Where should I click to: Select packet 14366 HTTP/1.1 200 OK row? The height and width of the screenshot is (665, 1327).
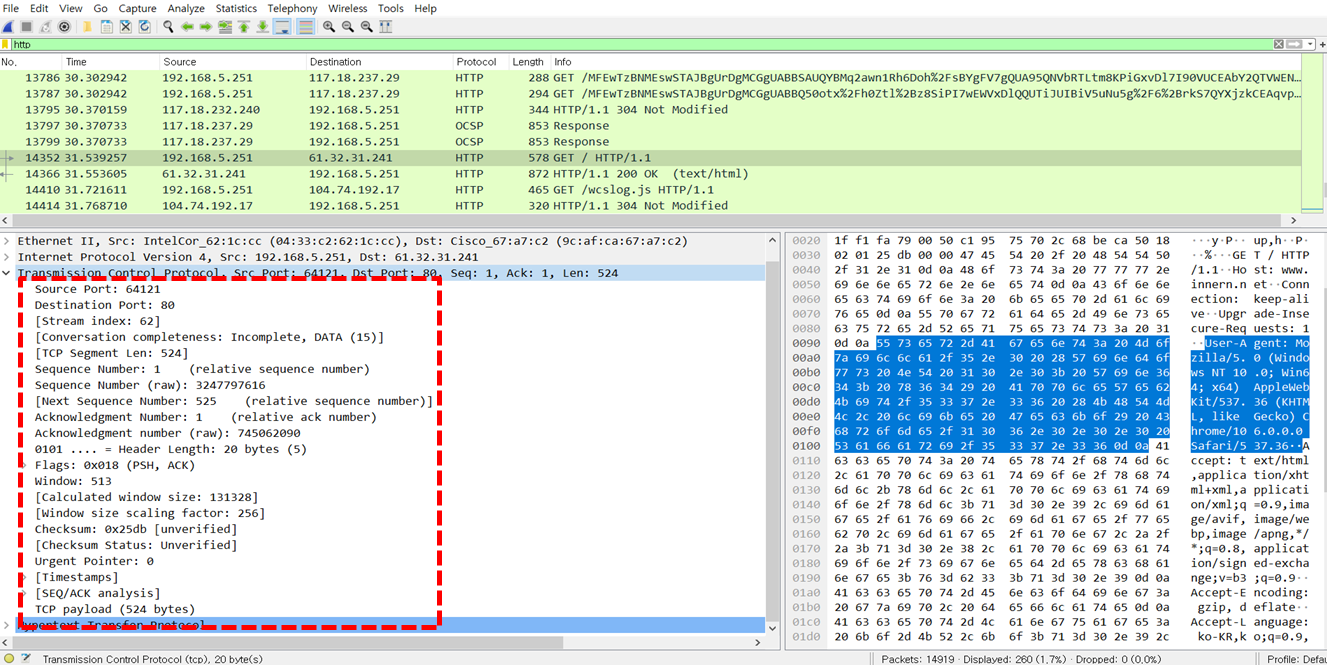[650, 174]
